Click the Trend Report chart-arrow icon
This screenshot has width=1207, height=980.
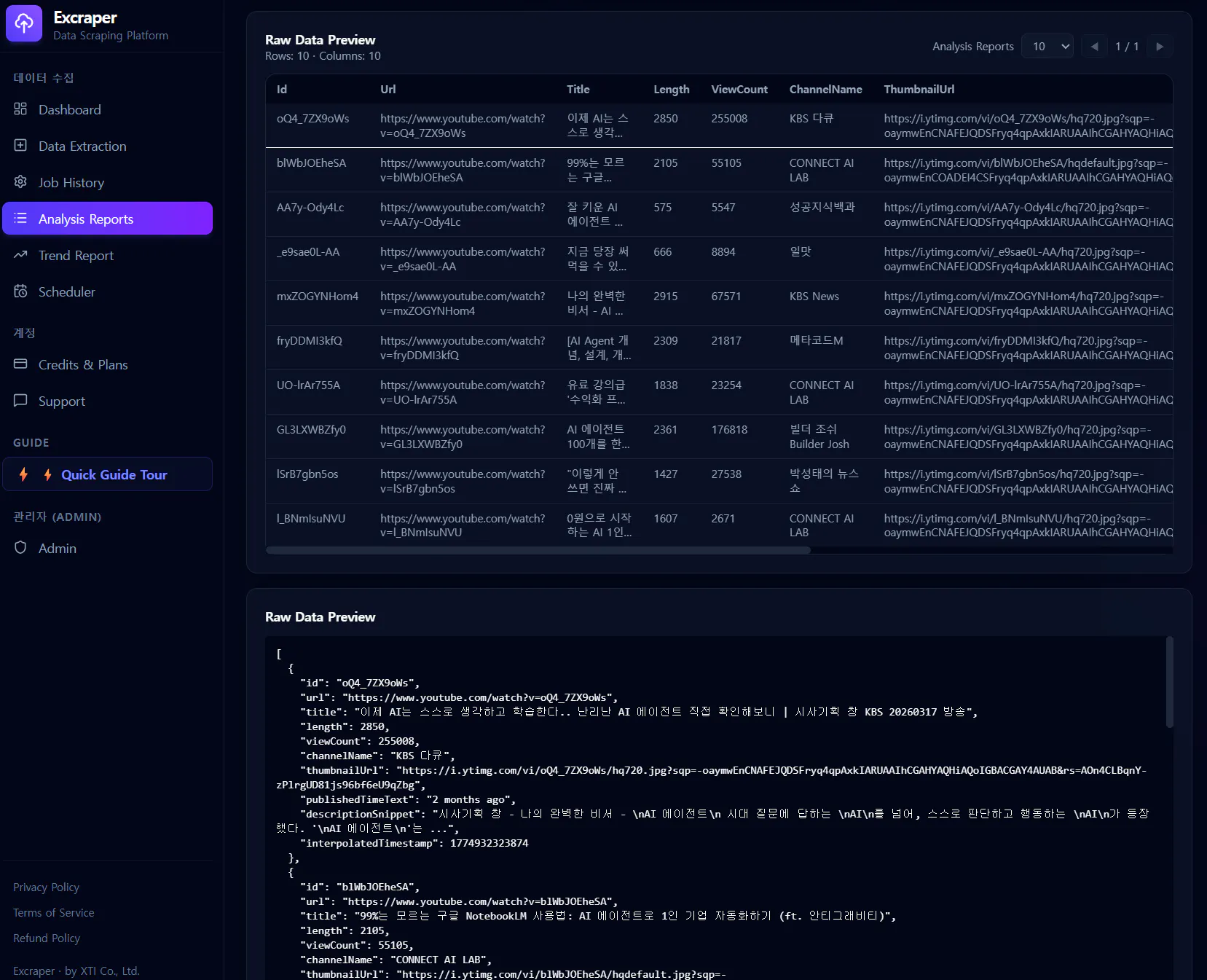point(20,255)
